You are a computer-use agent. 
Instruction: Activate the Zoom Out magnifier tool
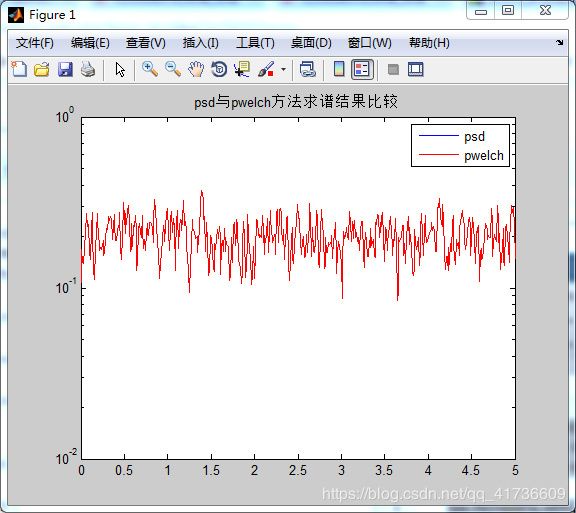pos(173,69)
